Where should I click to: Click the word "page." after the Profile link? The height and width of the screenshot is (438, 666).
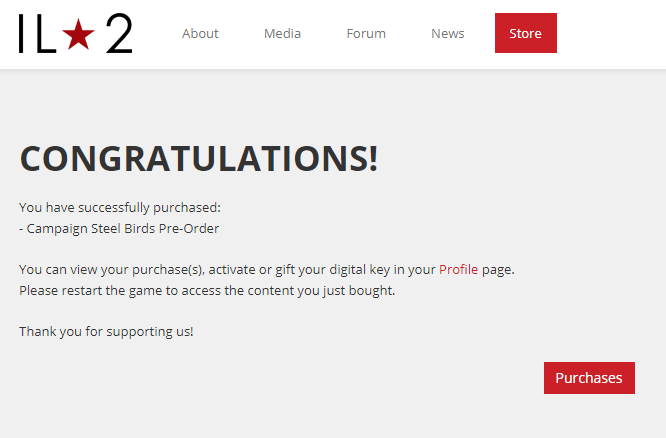[x=498, y=269]
